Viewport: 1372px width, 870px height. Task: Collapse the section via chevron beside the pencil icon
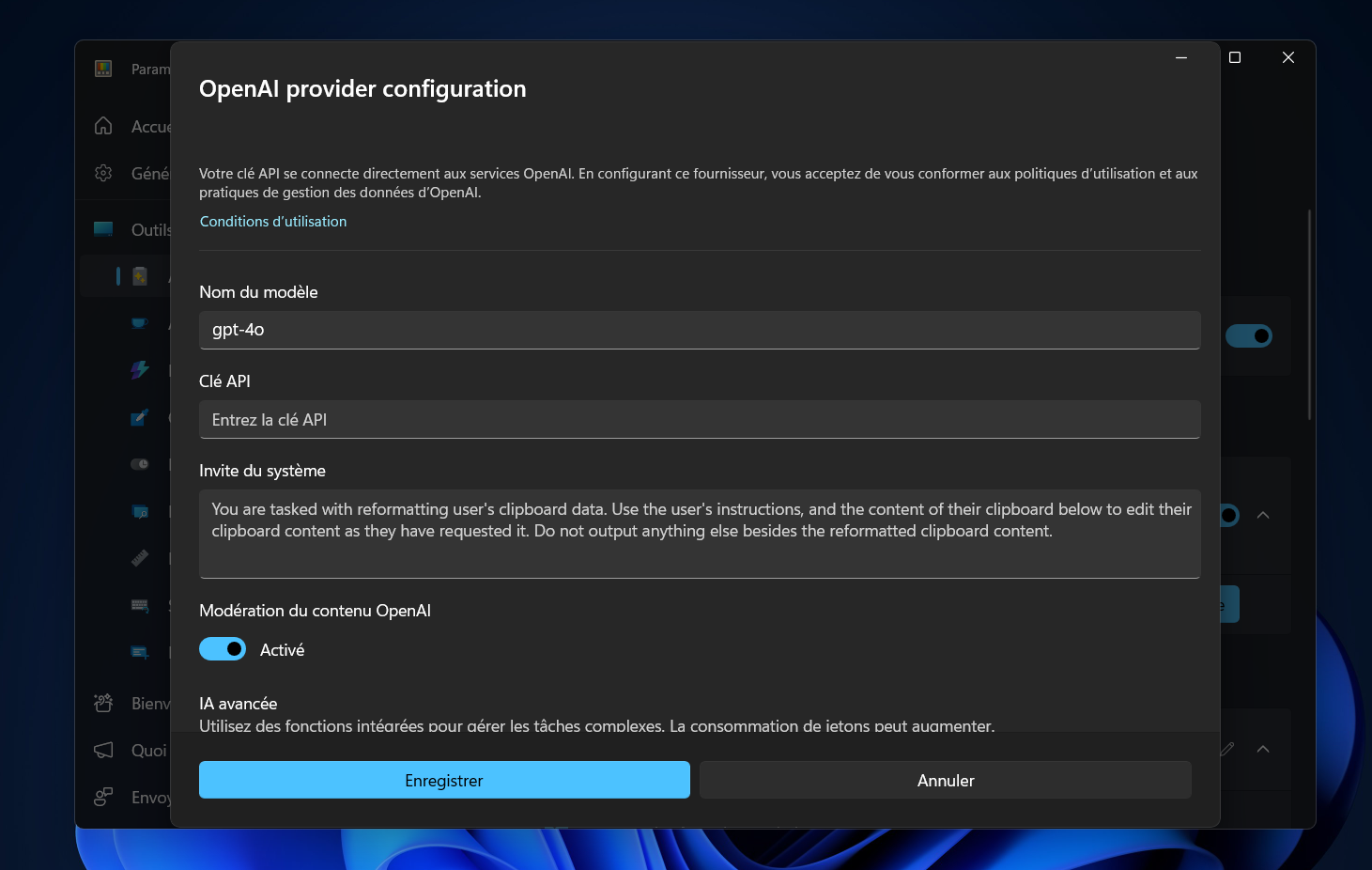pyautogui.click(x=1263, y=749)
